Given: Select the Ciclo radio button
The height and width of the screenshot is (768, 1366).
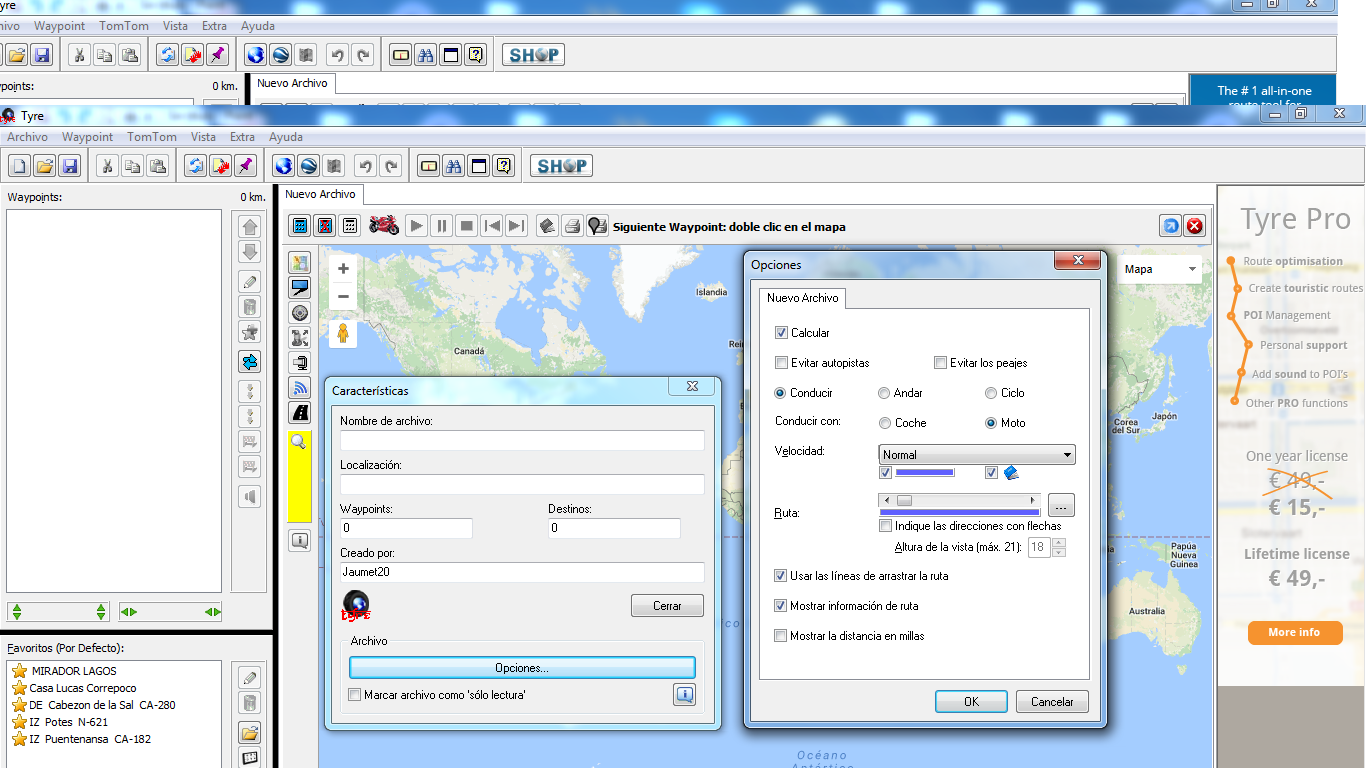Looking at the screenshot, I should pyautogui.click(x=991, y=393).
